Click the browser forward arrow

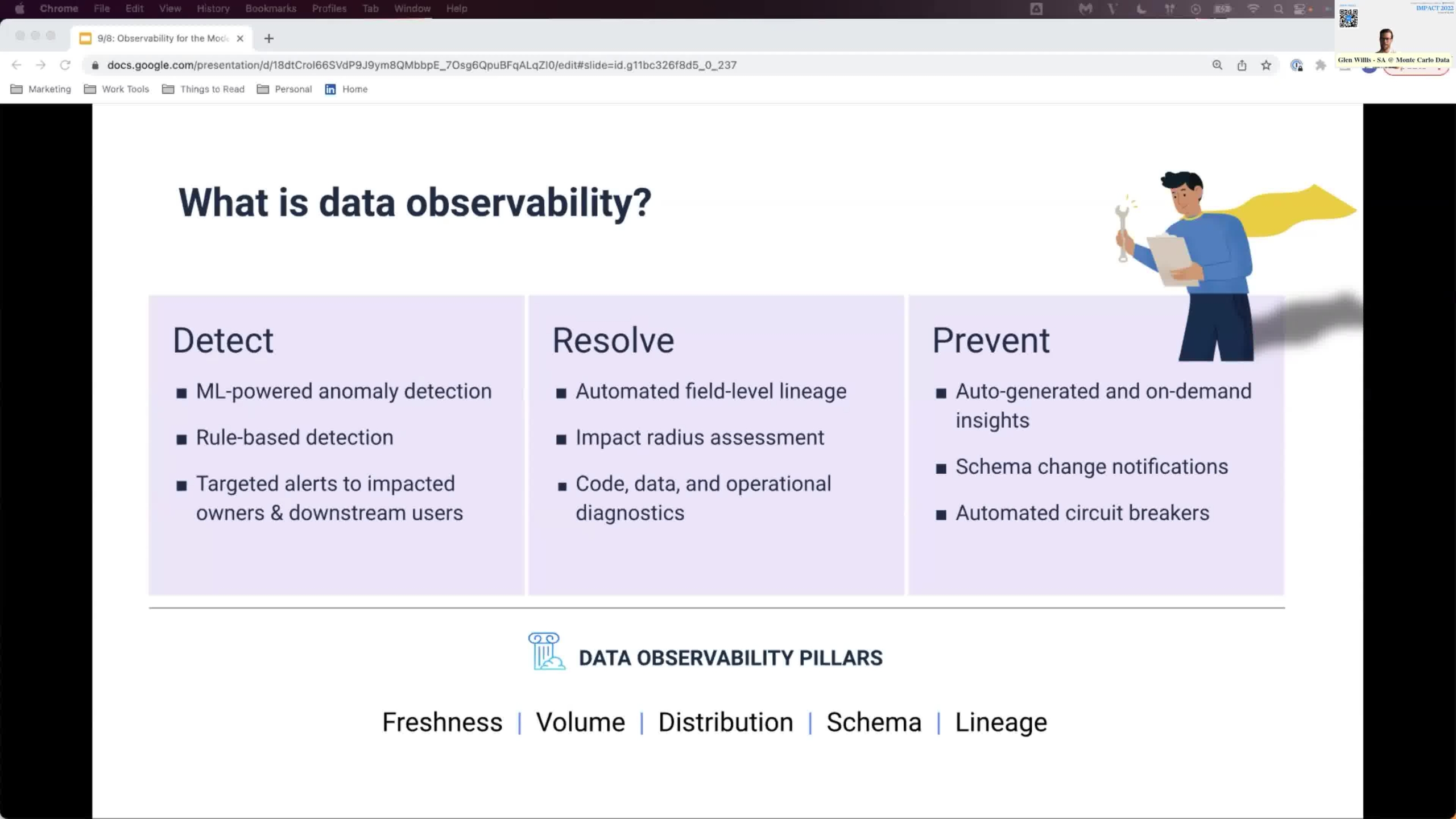40,65
